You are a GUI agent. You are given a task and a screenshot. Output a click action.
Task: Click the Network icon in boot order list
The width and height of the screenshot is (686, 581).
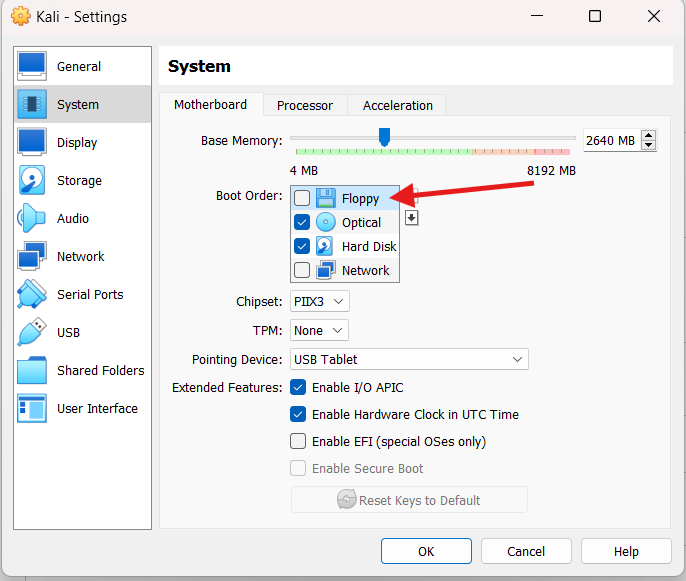click(326, 270)
